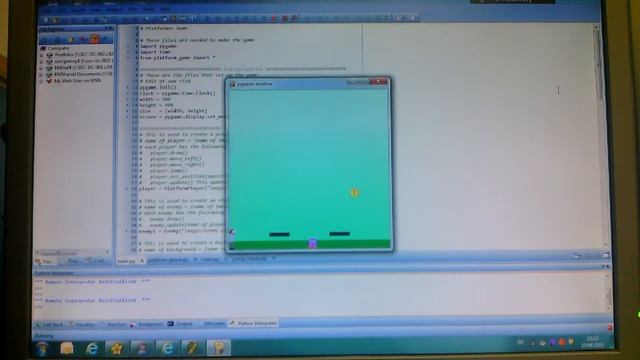This screenshot has width=640, height=360.
Task: Click the left black platform in game
Action: click(x=280, y=234)
